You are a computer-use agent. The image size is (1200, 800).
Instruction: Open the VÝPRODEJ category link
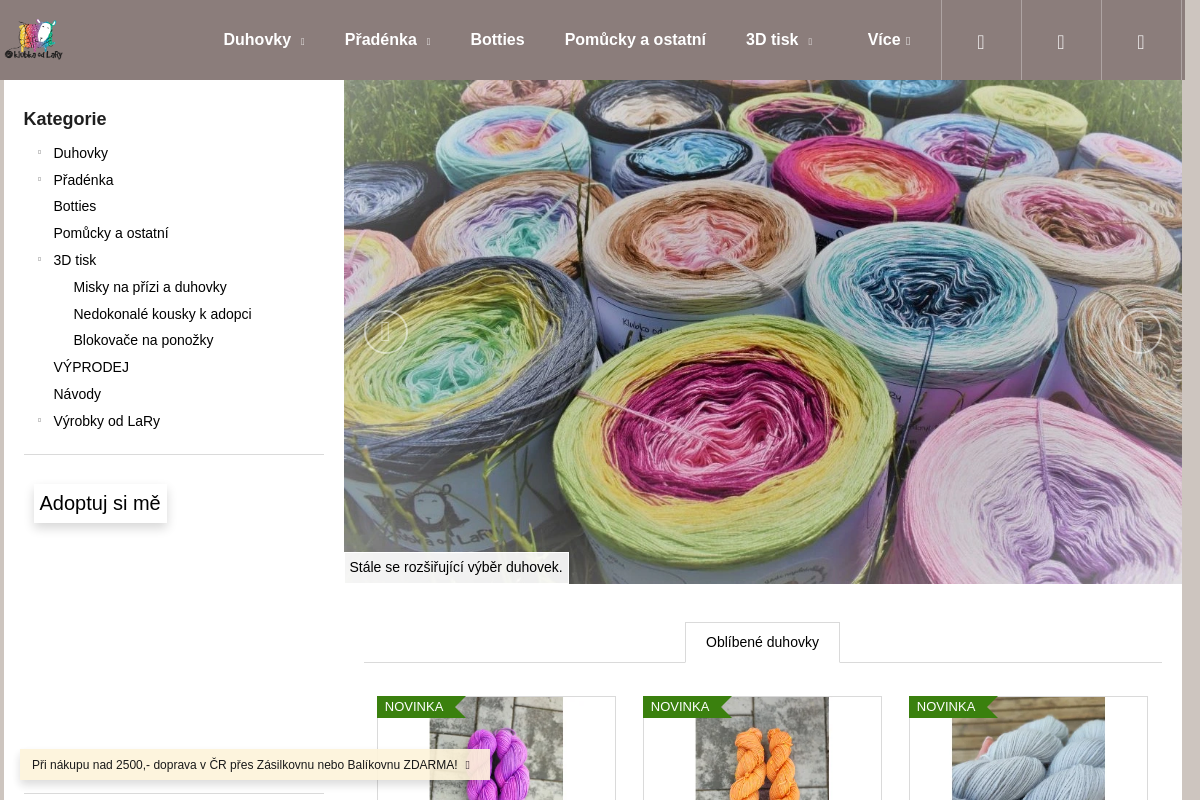[x=91, y=367]
